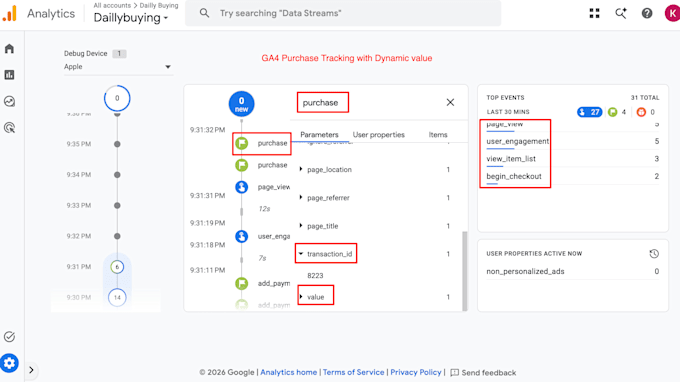Close the purchase event details panel
The image size is (680, 382).
click(450, 102)
